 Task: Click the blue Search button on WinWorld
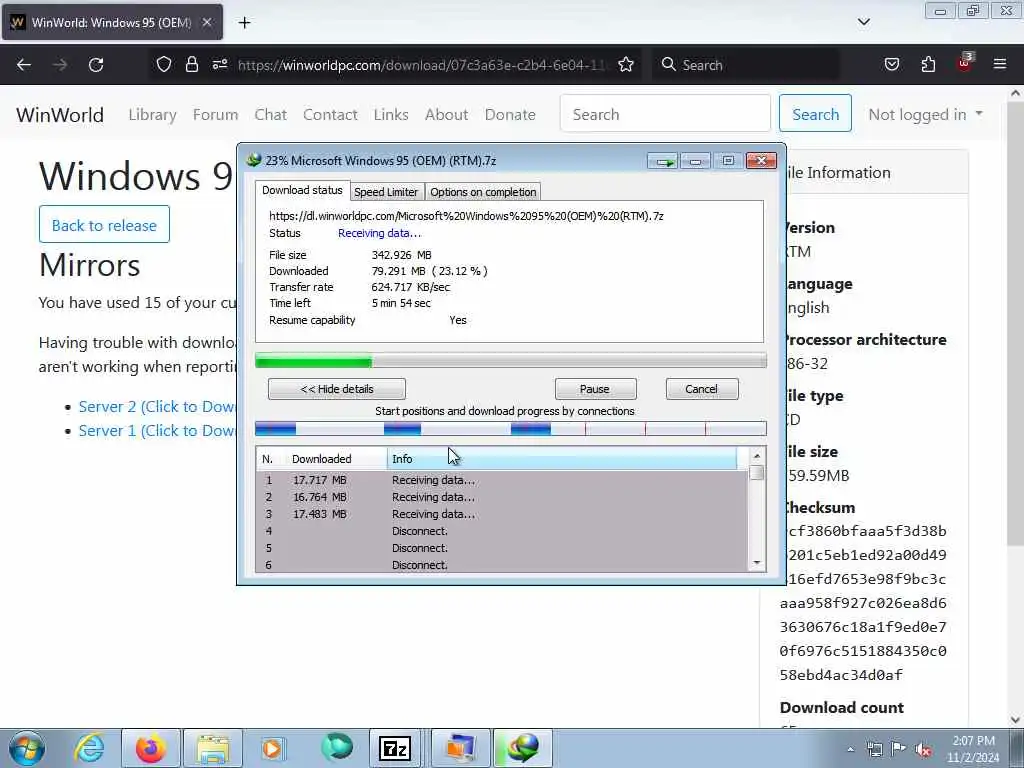coord(815,114)
